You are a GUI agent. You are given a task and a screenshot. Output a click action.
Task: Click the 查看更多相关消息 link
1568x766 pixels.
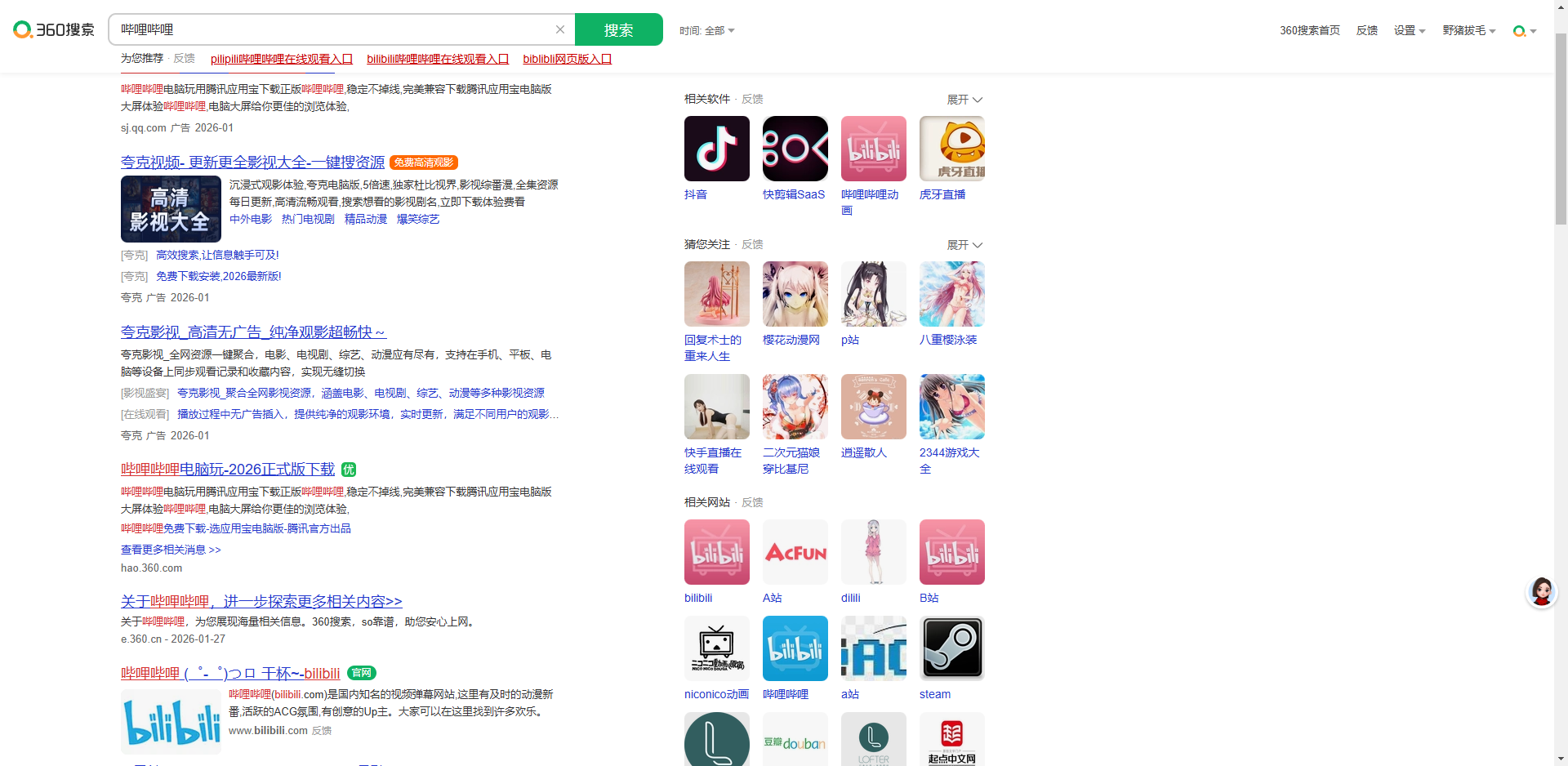(169, 550)
